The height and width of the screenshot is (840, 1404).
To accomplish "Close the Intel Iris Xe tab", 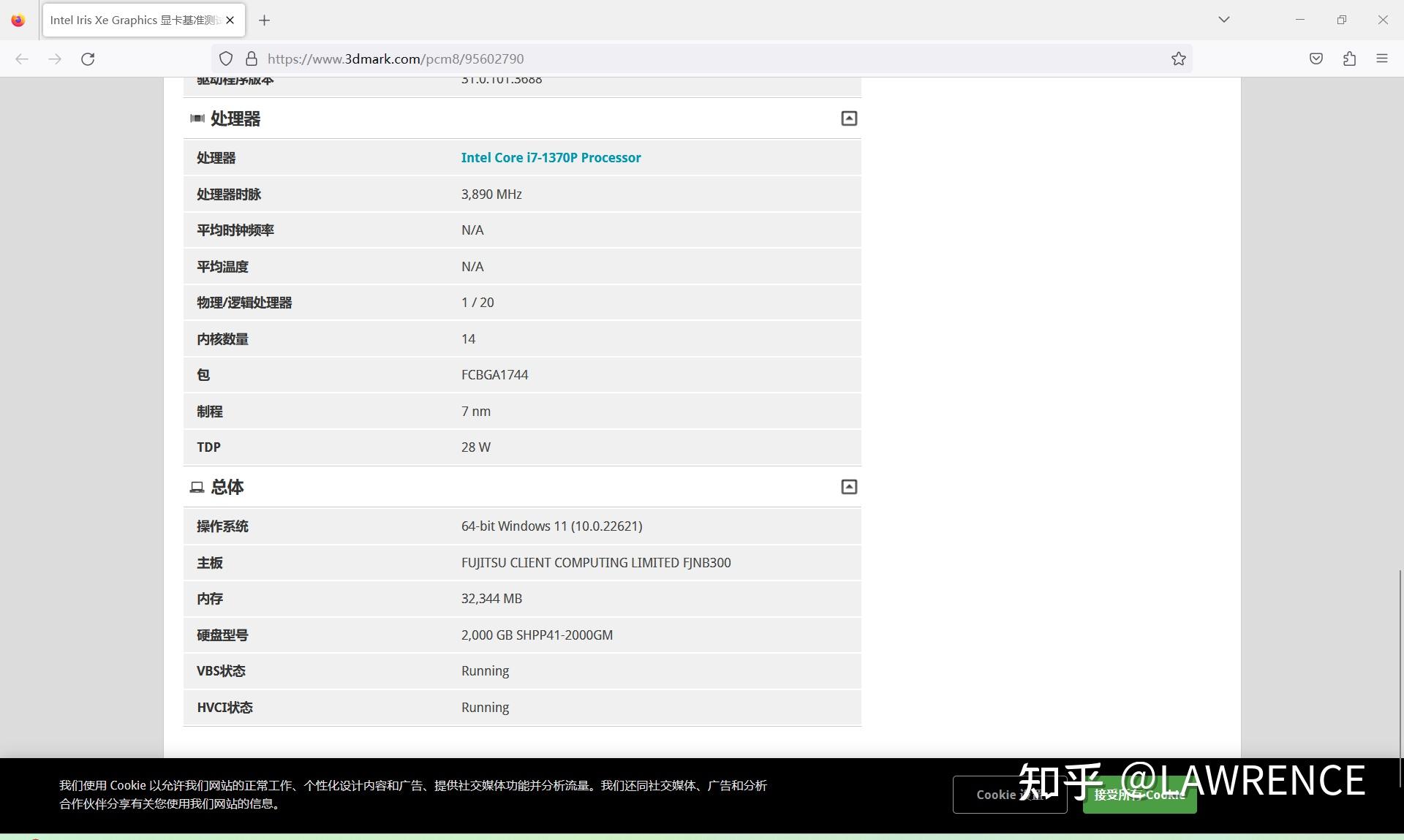I will (x=230, y=20).
